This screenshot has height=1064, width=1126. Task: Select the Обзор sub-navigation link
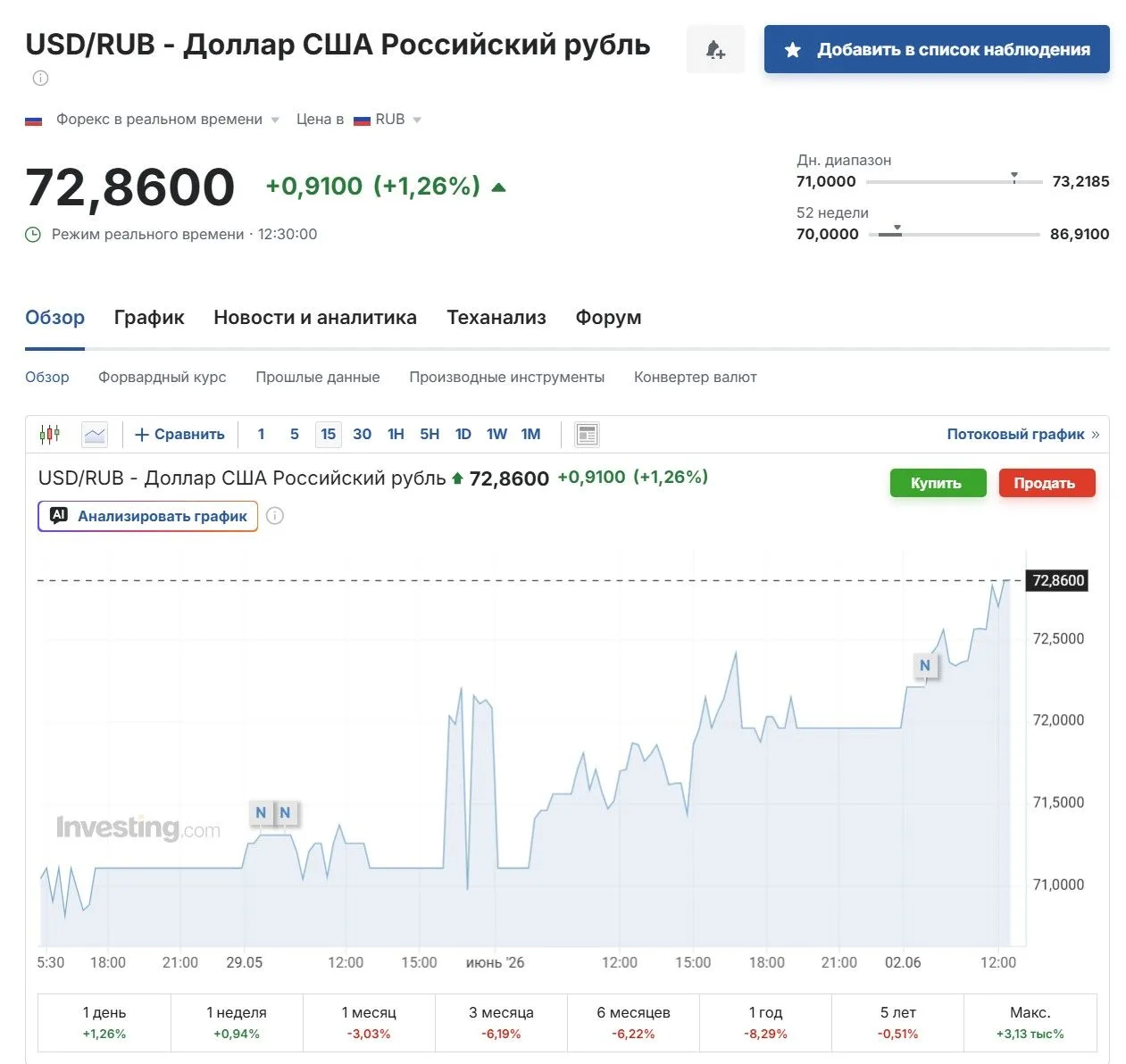(x=47, y=378)
